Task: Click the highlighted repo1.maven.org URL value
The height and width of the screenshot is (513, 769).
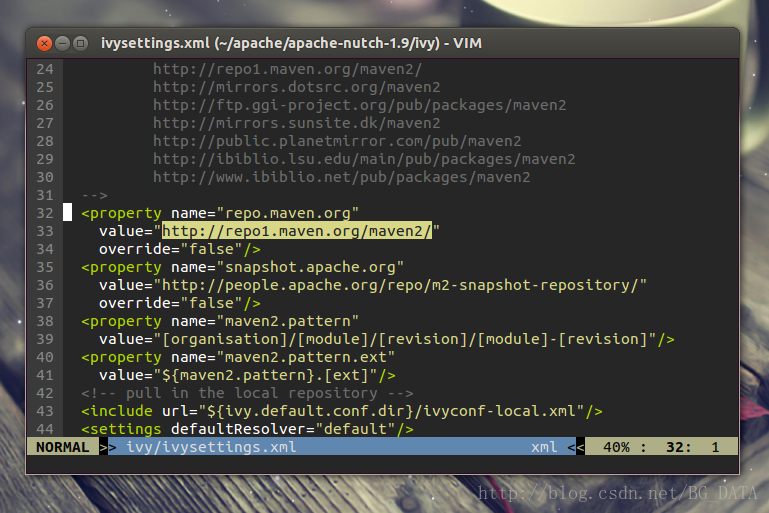Action: tap(297, 231)
